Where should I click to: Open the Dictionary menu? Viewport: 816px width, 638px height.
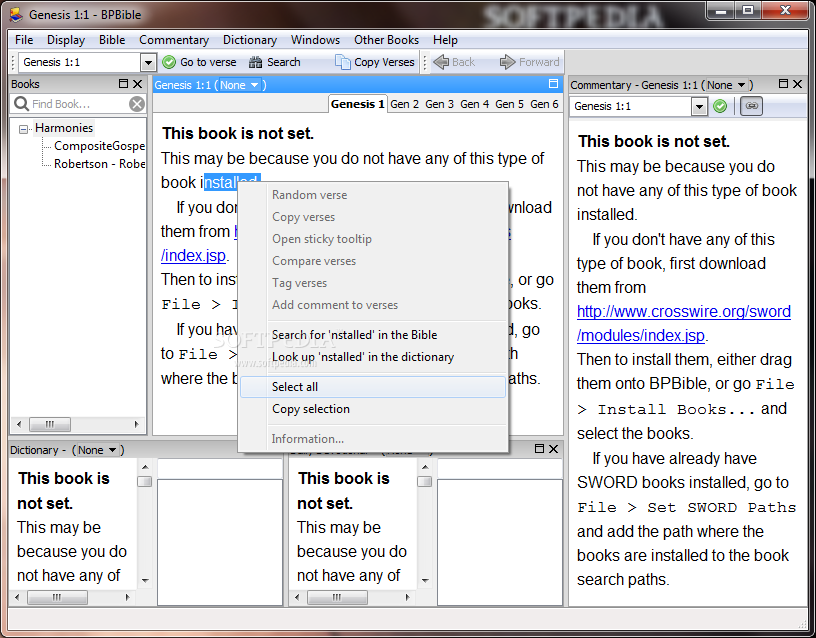pos(250,40)
